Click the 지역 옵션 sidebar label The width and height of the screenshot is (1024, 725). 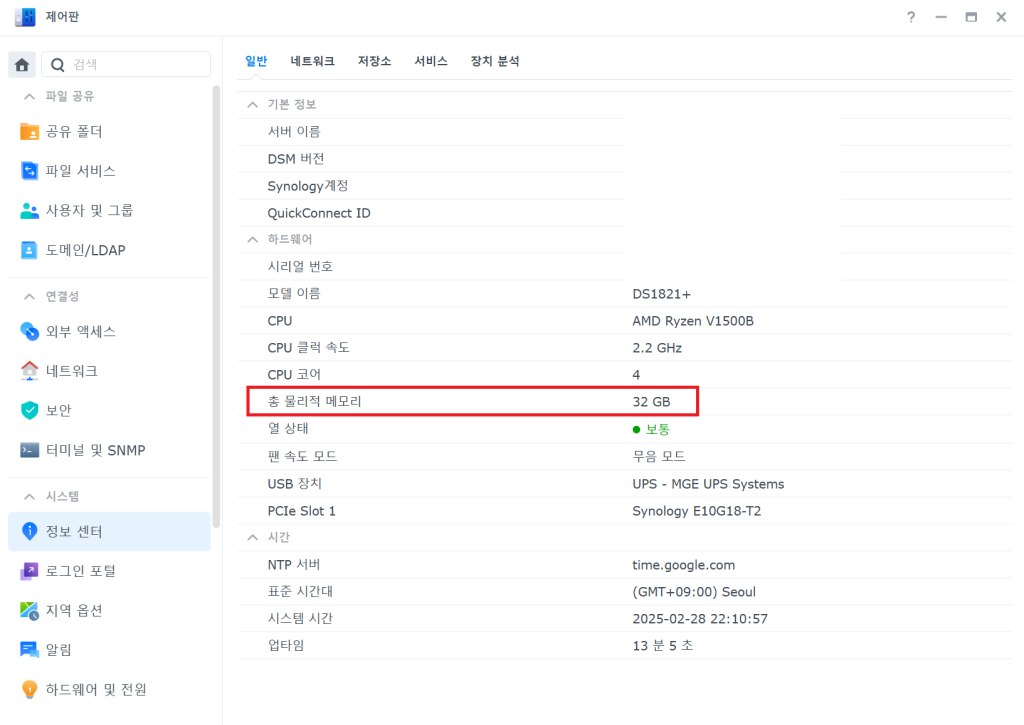(x=74, y=611)
